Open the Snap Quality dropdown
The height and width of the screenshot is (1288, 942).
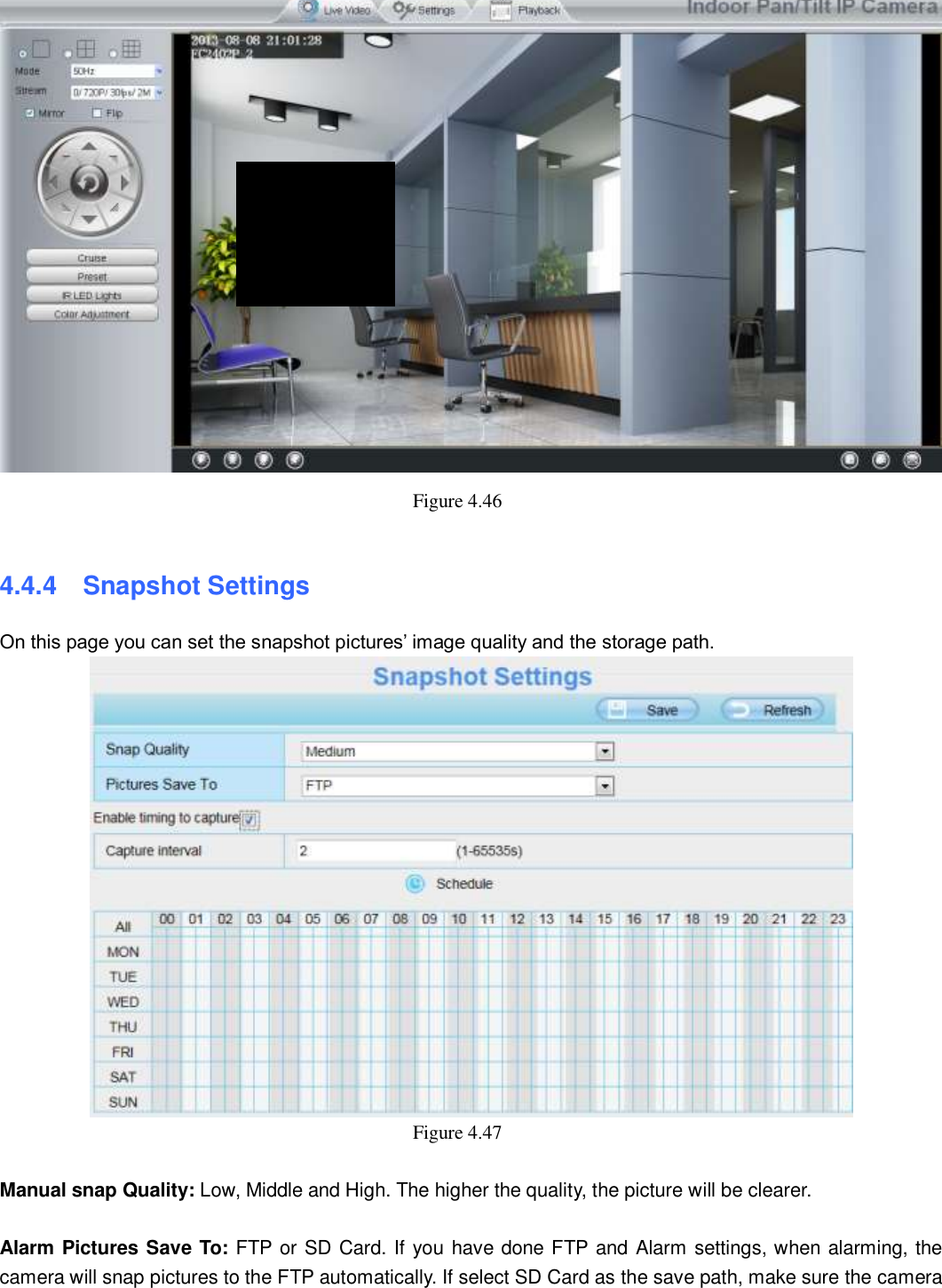(604, 751)
